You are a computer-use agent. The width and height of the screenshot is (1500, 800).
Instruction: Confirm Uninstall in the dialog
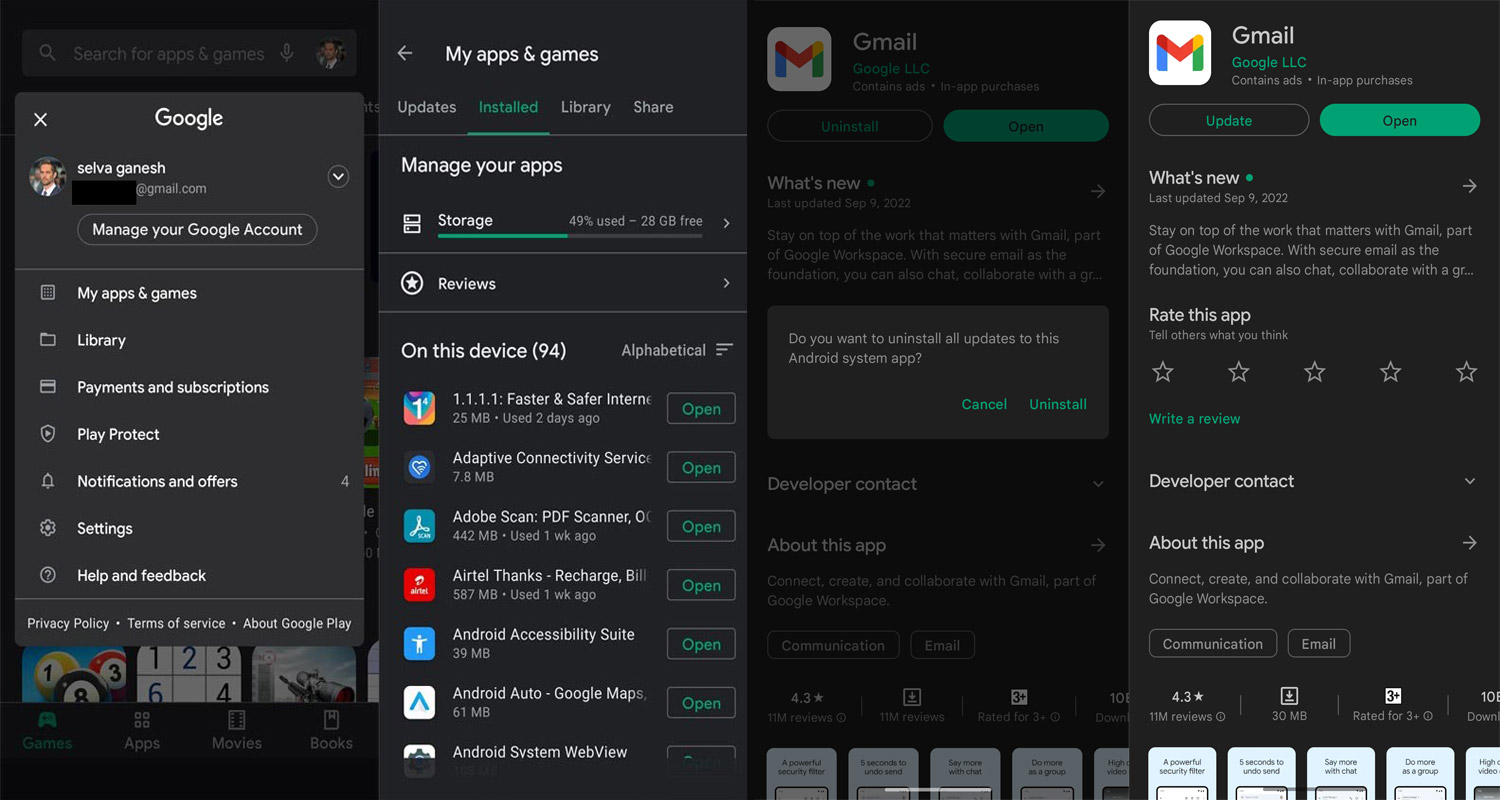point(1058,405)
